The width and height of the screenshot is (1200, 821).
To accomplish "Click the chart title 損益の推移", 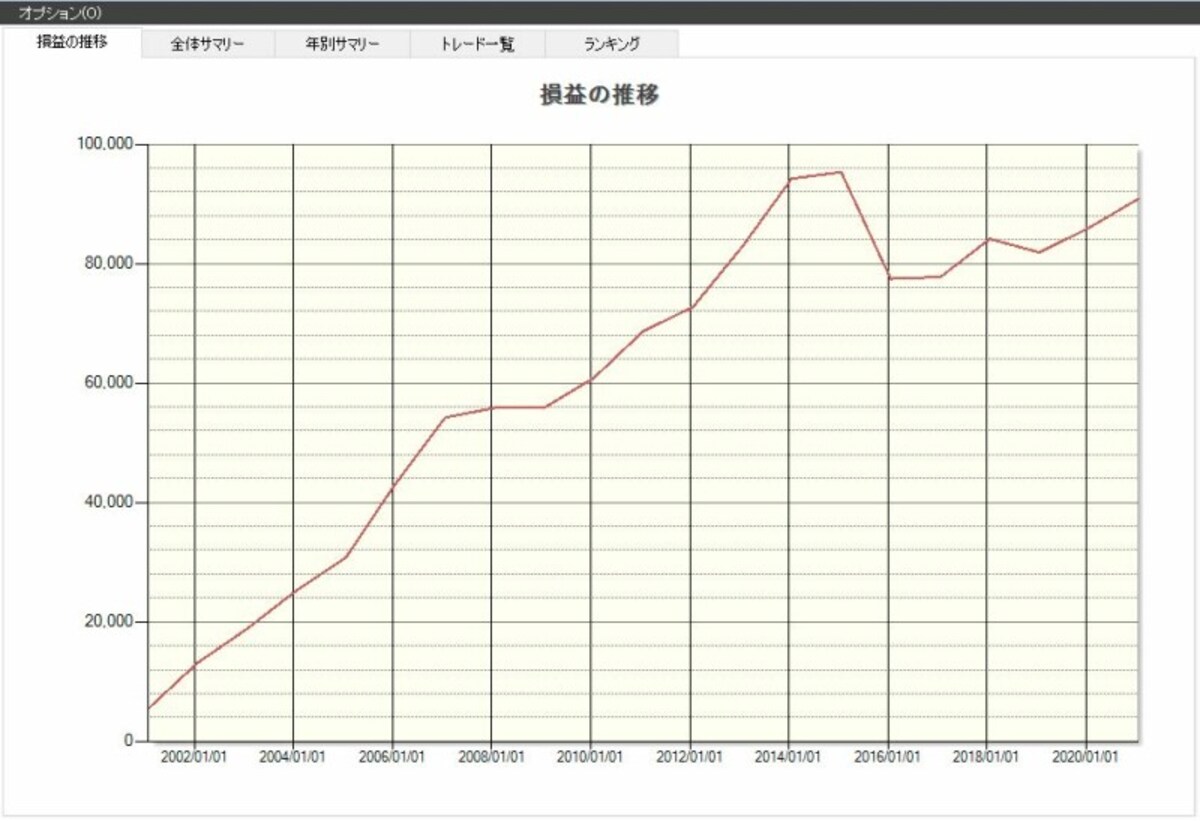I will pyautogui.click(x=599, y=95).
